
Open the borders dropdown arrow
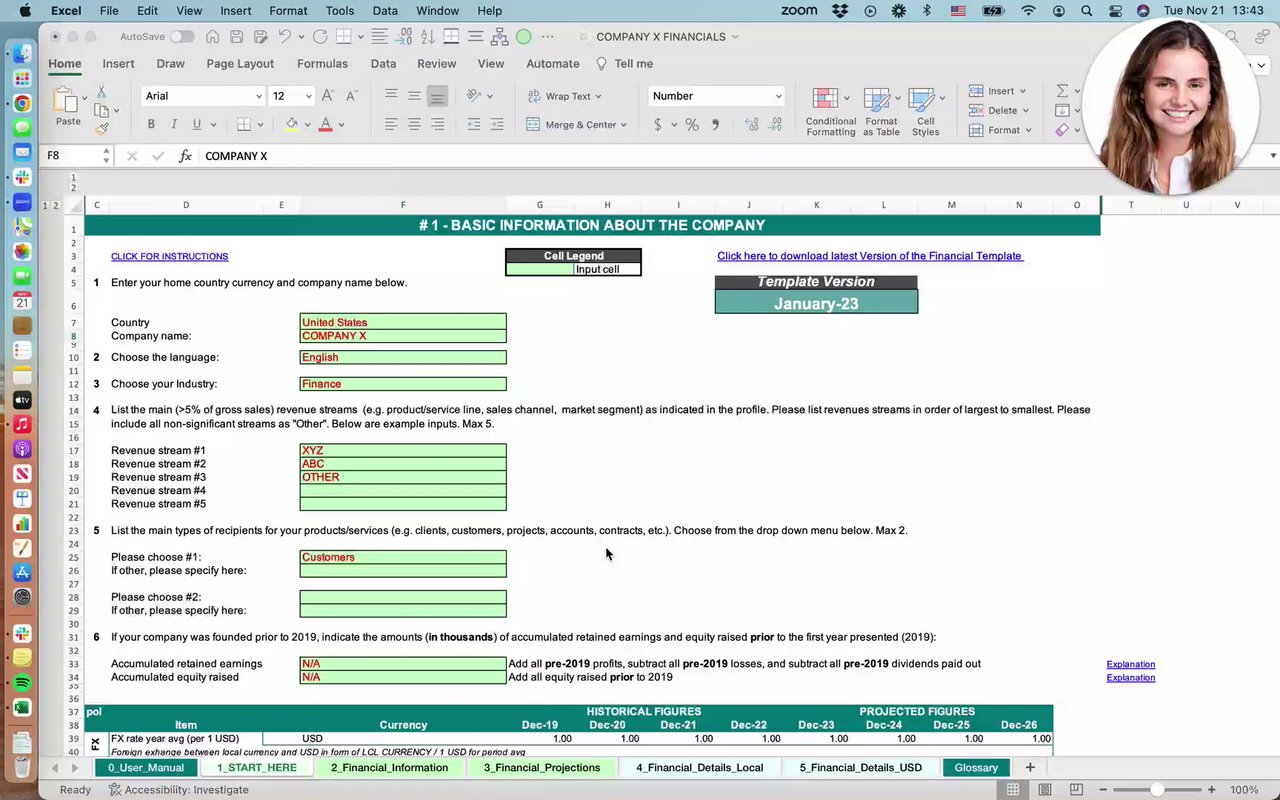click(x=260, y=125)
